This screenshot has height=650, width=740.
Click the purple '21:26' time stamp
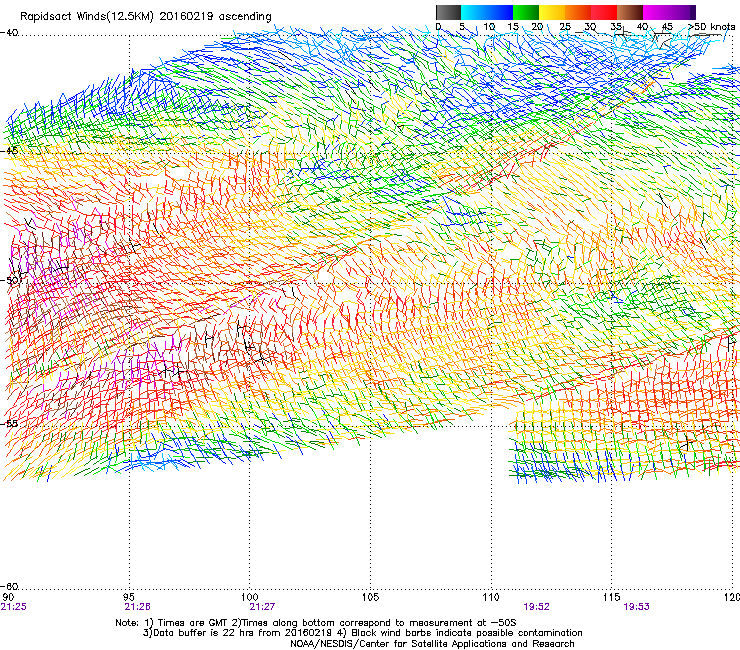click(137, 607)
